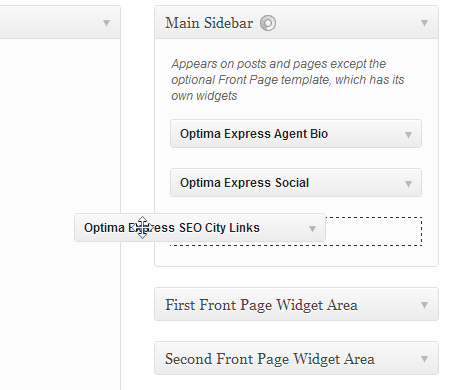Click the Main Sidebar title text

[x=209, y=23]
